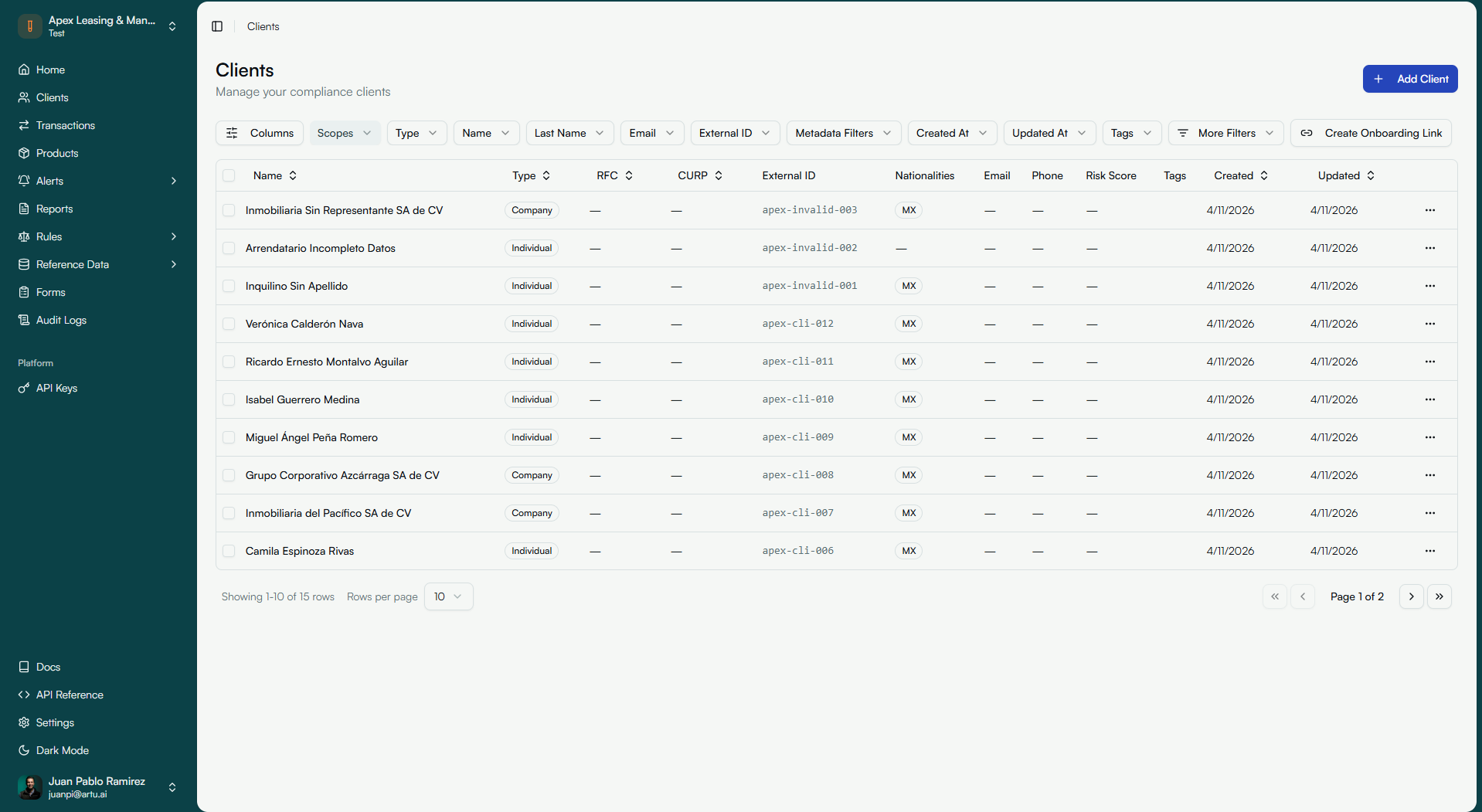Open actions menu for Arrendatario Incompleto Datos
Viewport: 1482px width, 812px height.
[1430, 248]
